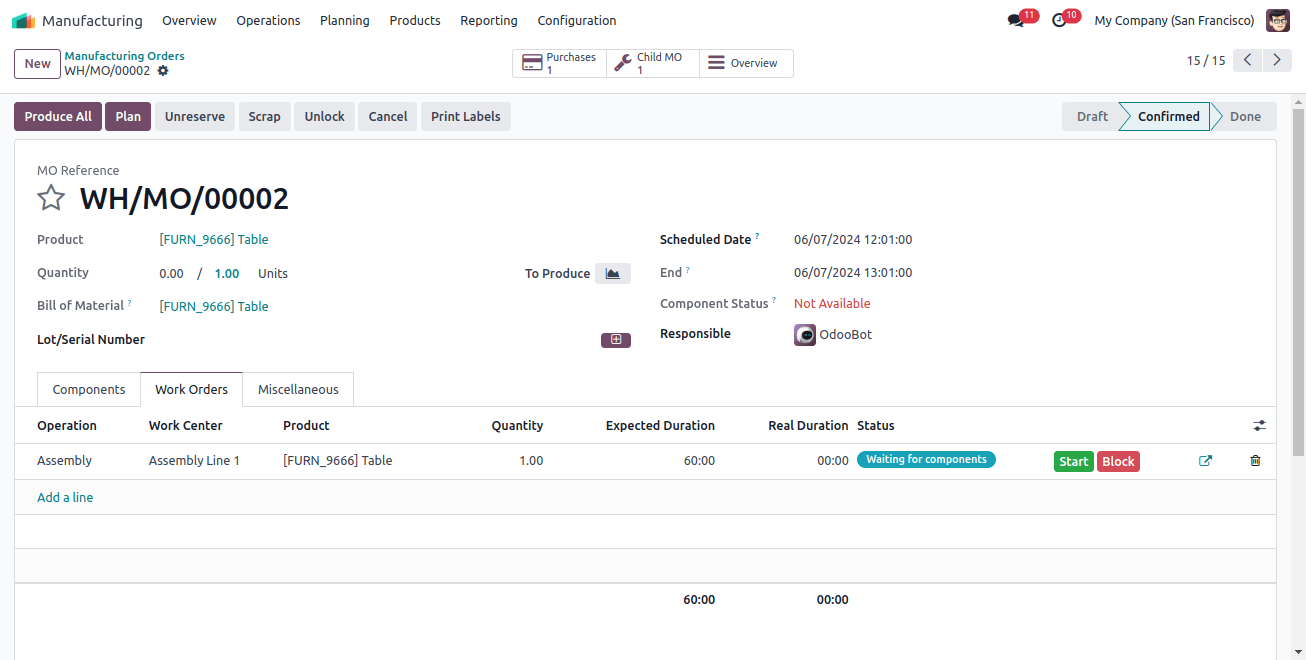Open the messages conversations icon
1306x660 pixels.
[1016, 20]
